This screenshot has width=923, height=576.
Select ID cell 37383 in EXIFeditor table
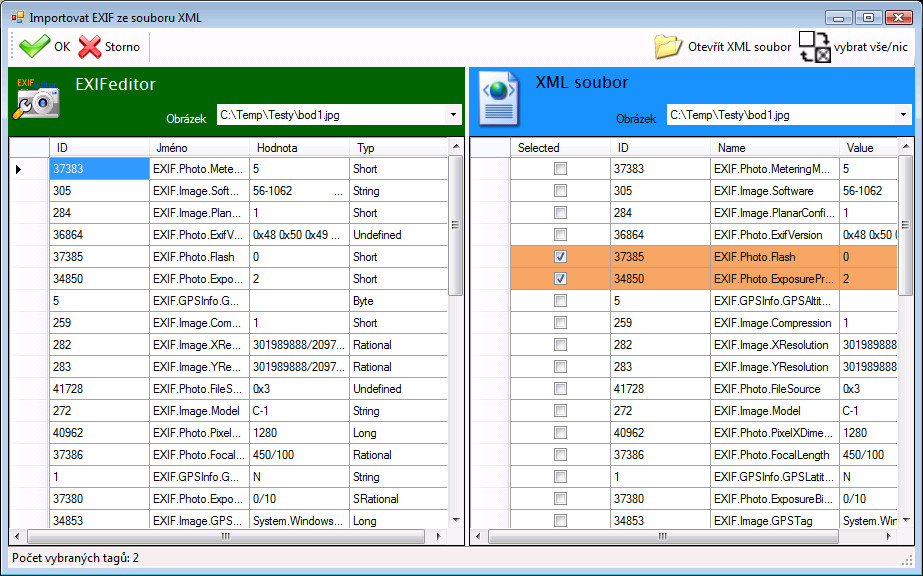click(x=99, y=169)
